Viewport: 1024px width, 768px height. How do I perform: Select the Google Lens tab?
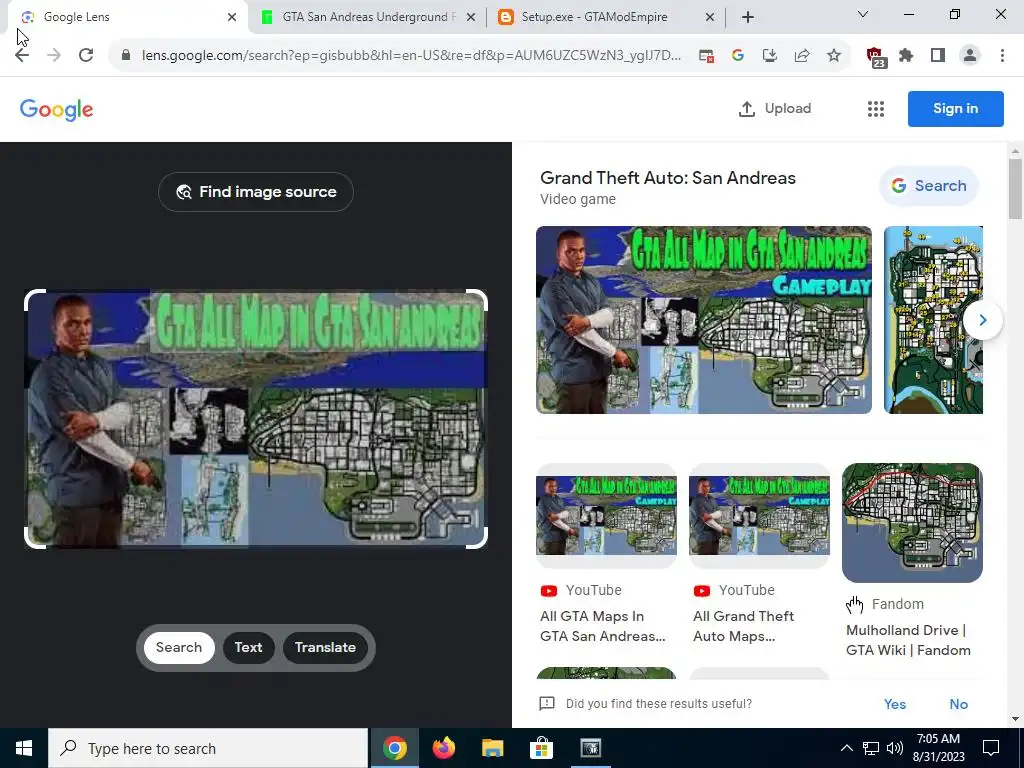128,17
